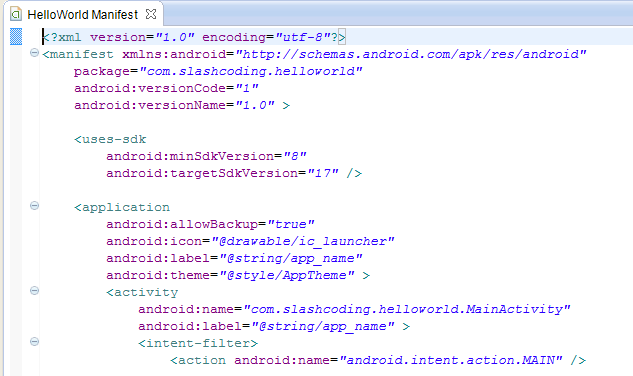The height and width of the screenshot is (376, 633).
Task: Click the MainActivity android:name value
Action: (x=407, y=309)
